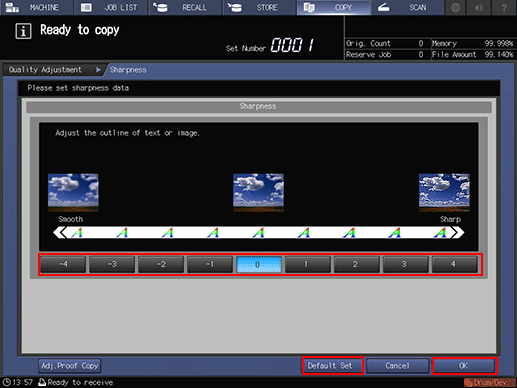
Task: Cancel the sharpness adjustment
Action: tap(397, 366)
